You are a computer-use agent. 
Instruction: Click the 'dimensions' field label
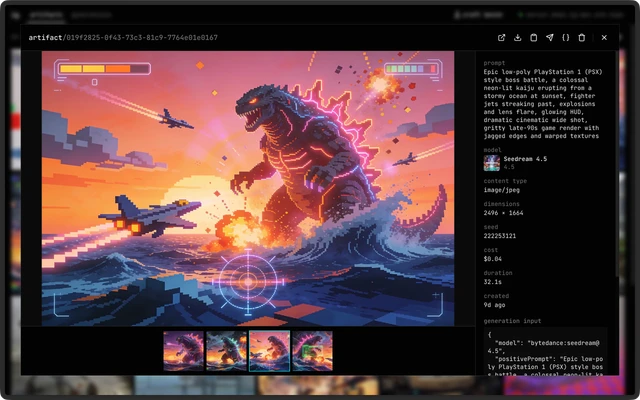502,204
